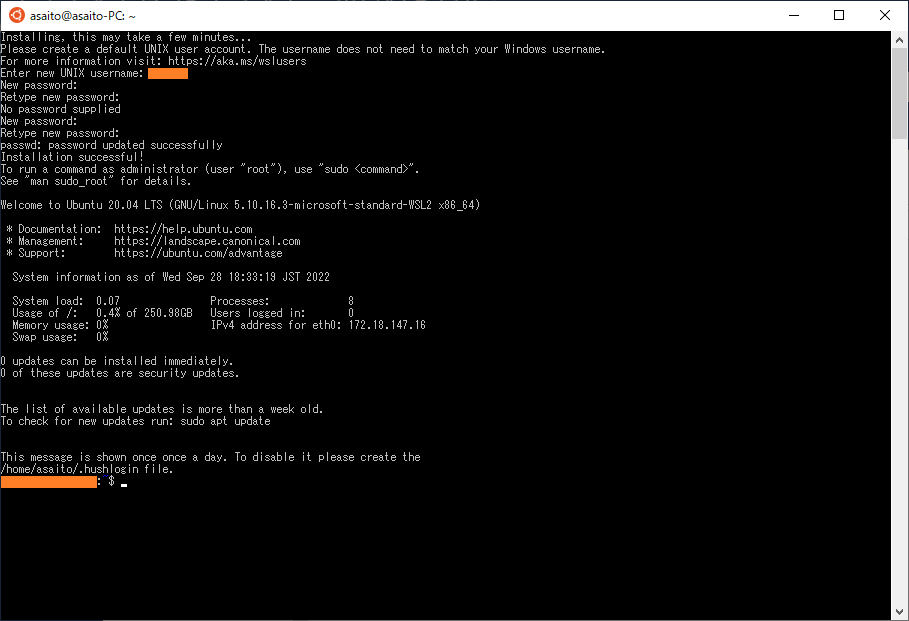909x621 pixels.
Task: Click the https://landscape.canonical.com management URL
Action: click(207, 241)
